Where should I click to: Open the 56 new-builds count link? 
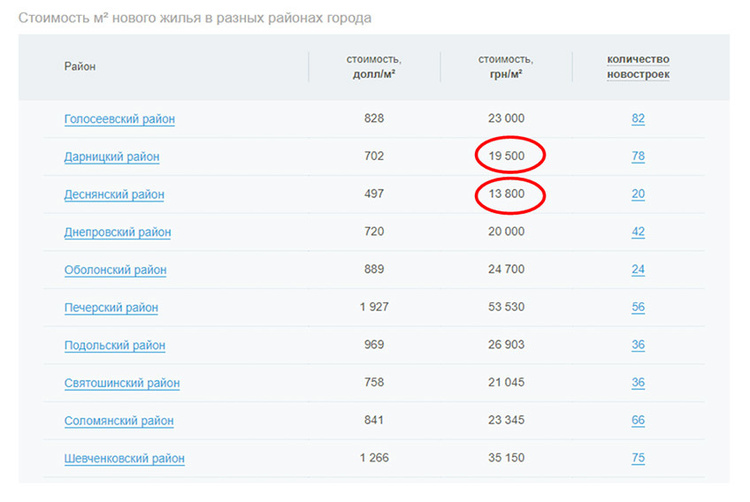(638, 307)
